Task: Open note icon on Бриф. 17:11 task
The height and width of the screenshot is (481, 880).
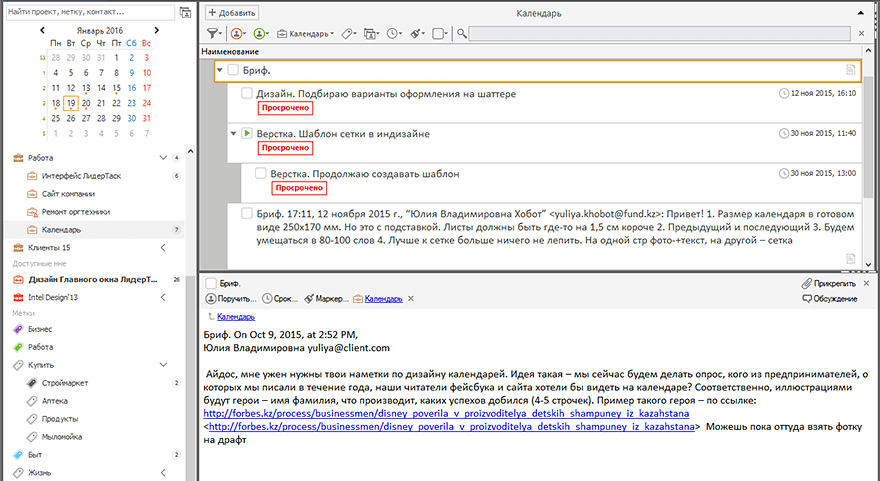Action: [x=850, y=258]
